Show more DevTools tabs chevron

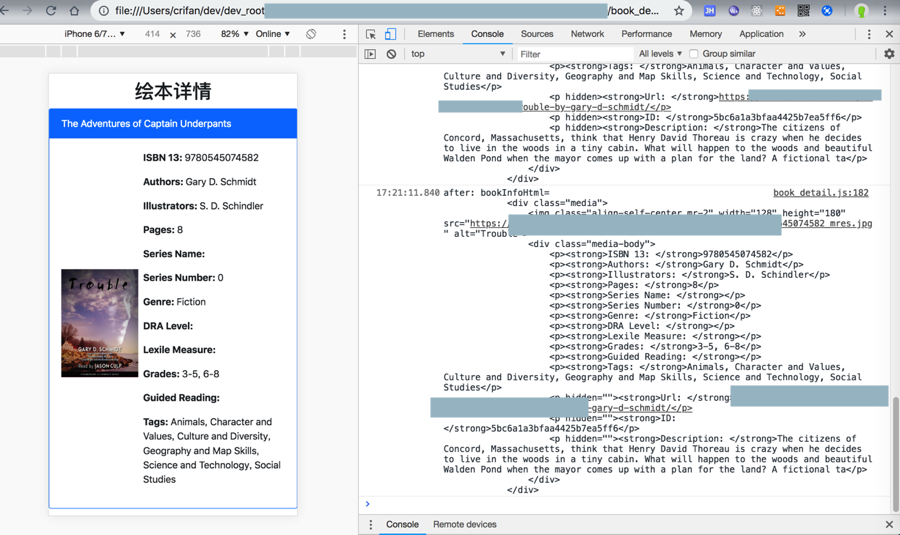coord(802,34)
